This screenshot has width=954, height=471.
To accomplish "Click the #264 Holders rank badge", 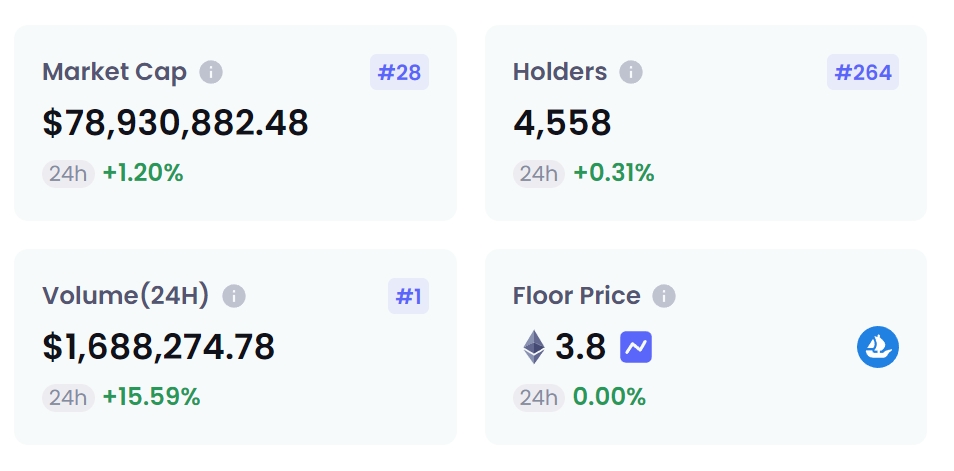I will [862, 73].
